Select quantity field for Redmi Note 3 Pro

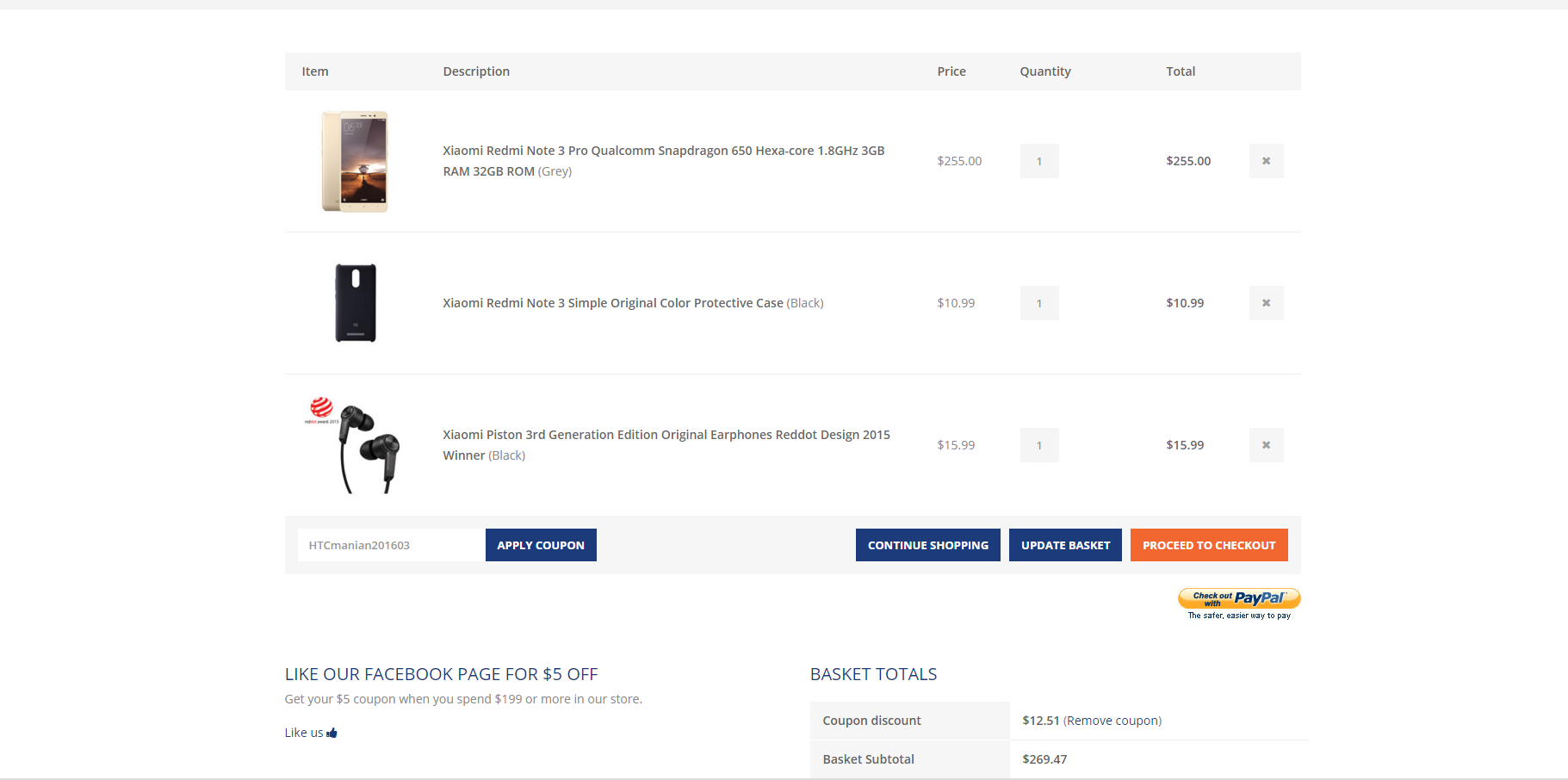[x=1039, y=161]
